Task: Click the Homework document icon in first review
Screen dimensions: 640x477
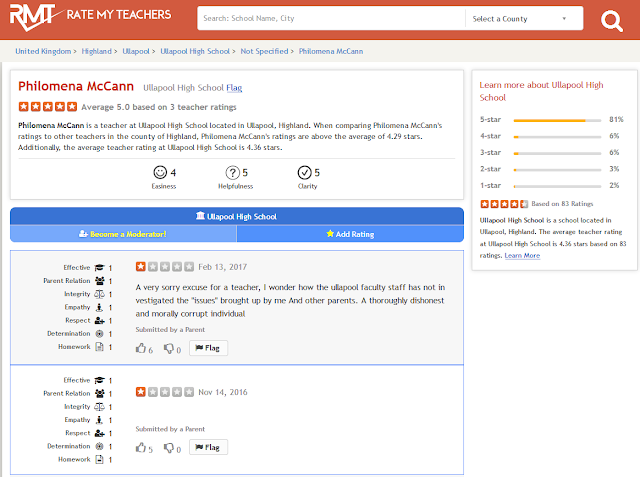Action: (99, 347)
